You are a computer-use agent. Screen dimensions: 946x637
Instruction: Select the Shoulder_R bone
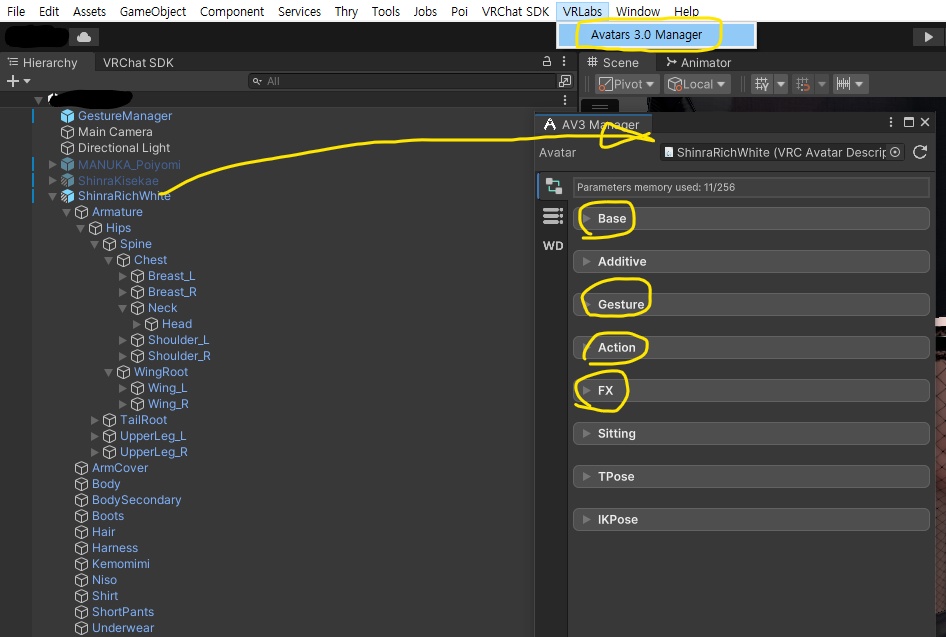(x=179, y=356)
